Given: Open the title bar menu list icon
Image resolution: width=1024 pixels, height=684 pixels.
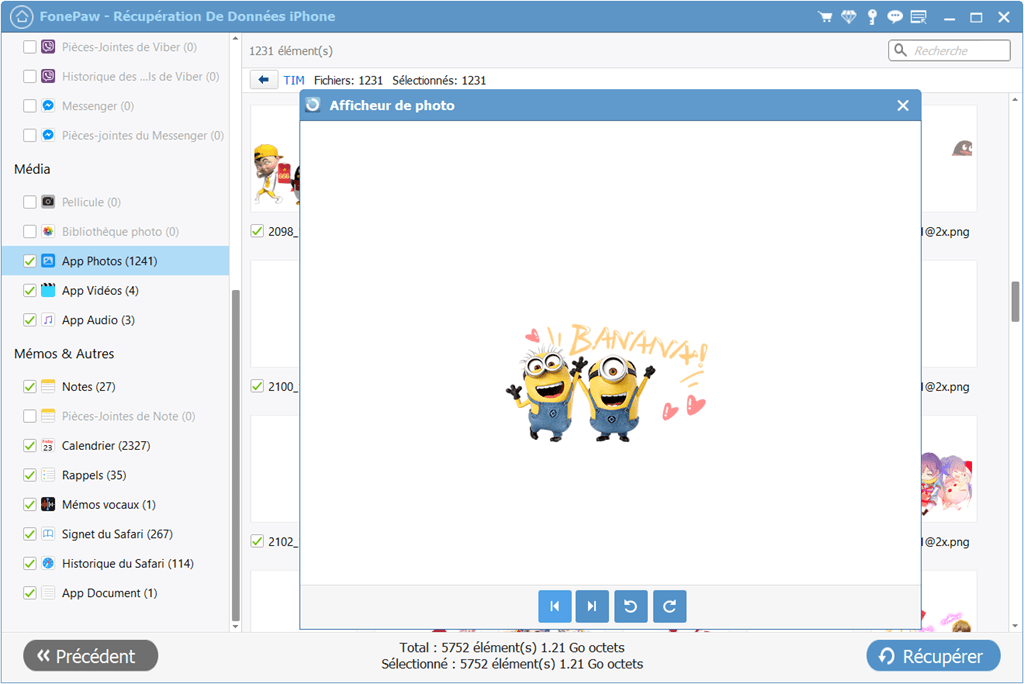Looking at the screenshot, I should pyautogui.click(x=919, y=17).
